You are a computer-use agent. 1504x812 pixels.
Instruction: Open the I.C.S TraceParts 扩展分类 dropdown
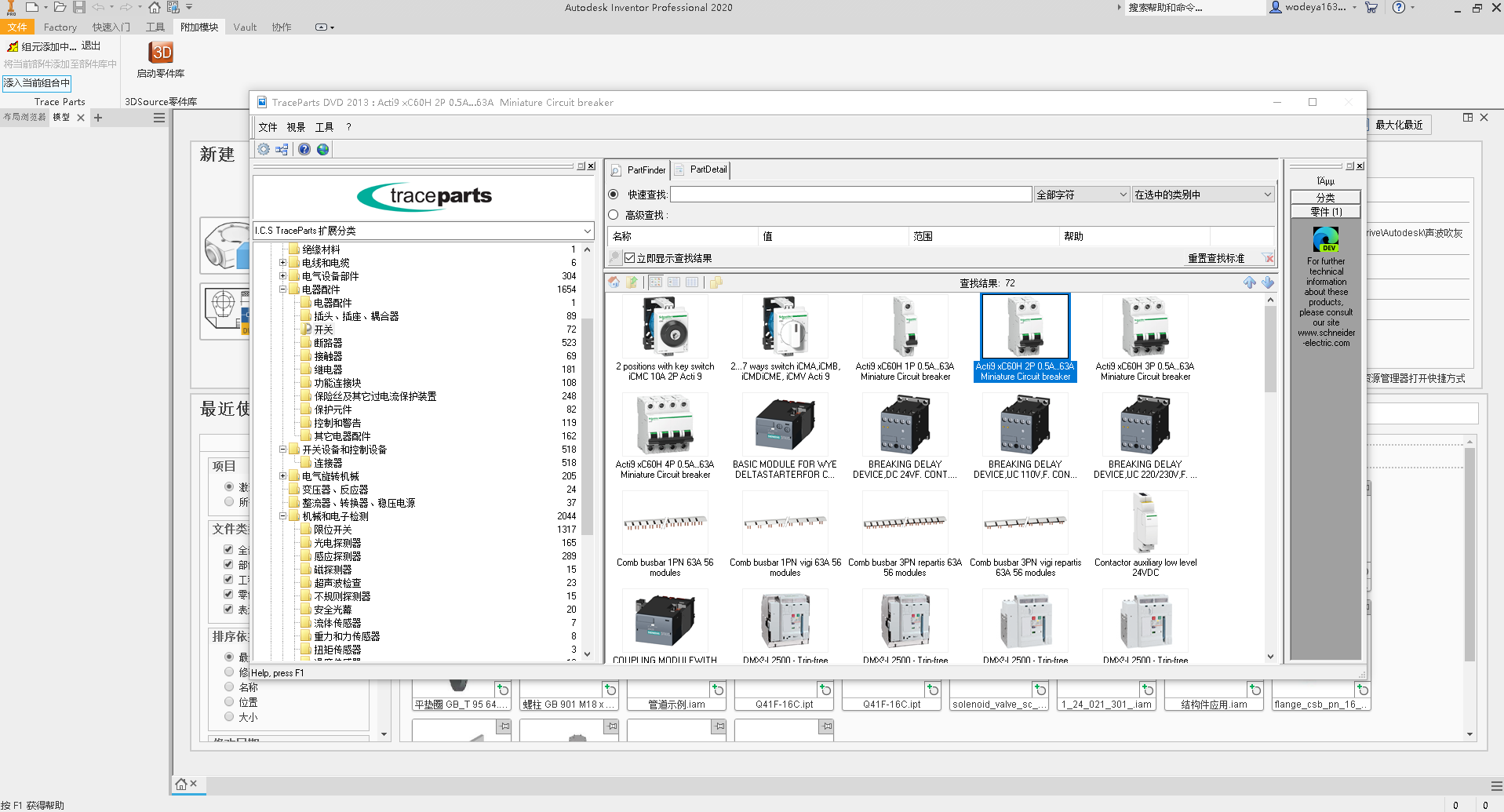point(587,231)
